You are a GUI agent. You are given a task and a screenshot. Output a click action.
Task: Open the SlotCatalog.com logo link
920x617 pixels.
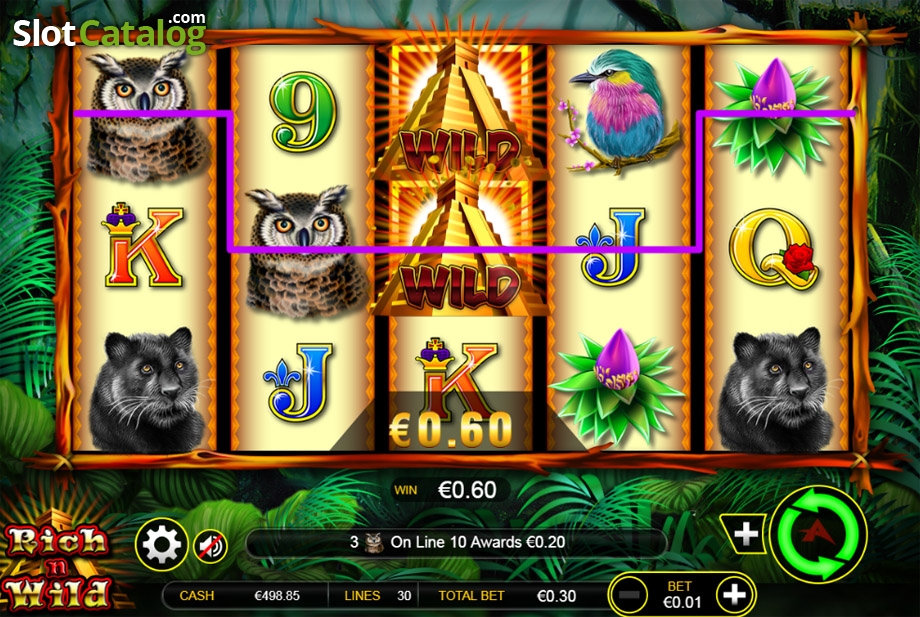[x=110, y=31]
